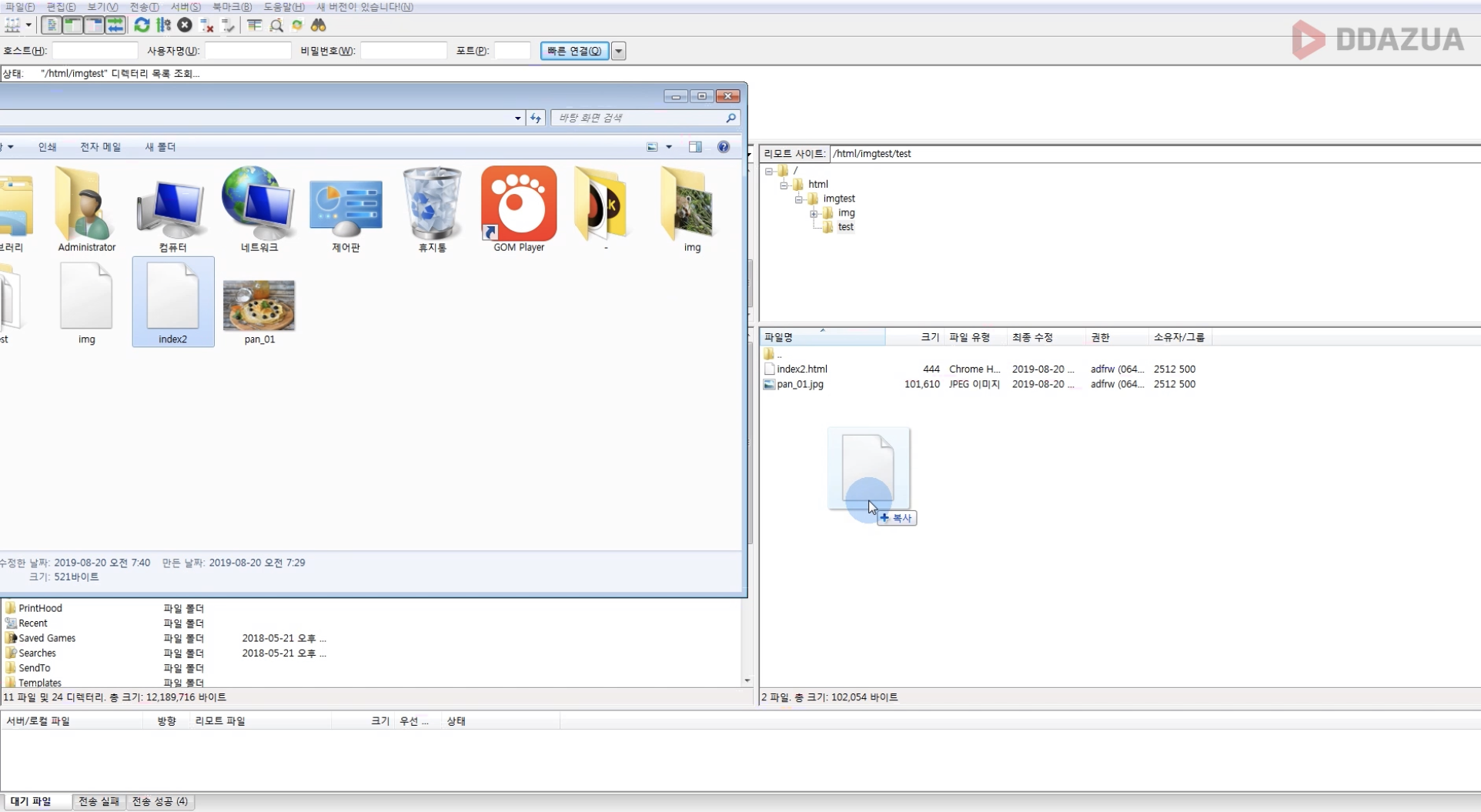
Task: Open the Explorer address bar dropdown arrow
Action: tap(517, 118)
